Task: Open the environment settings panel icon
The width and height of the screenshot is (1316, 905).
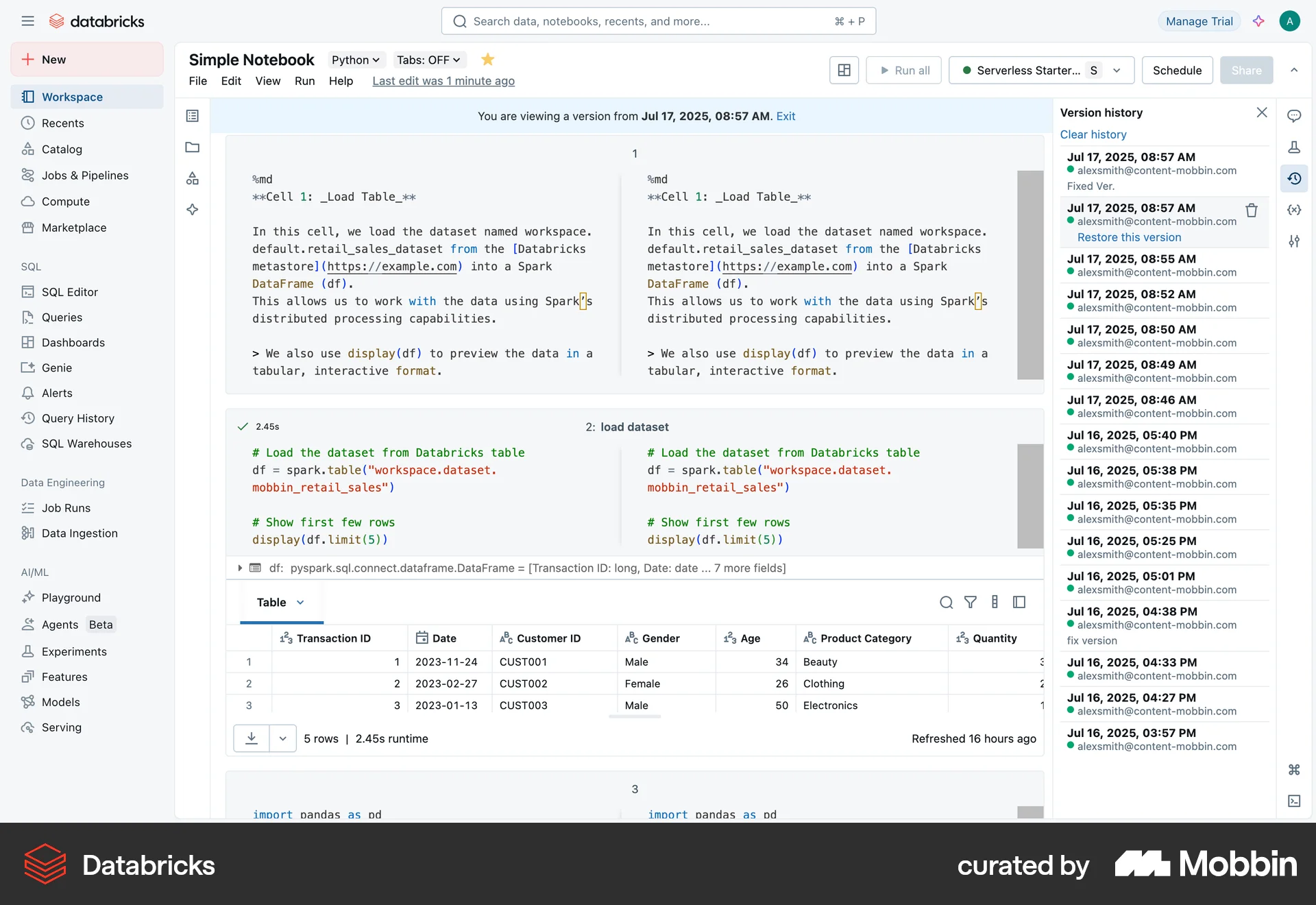Action: (1294, 241)
